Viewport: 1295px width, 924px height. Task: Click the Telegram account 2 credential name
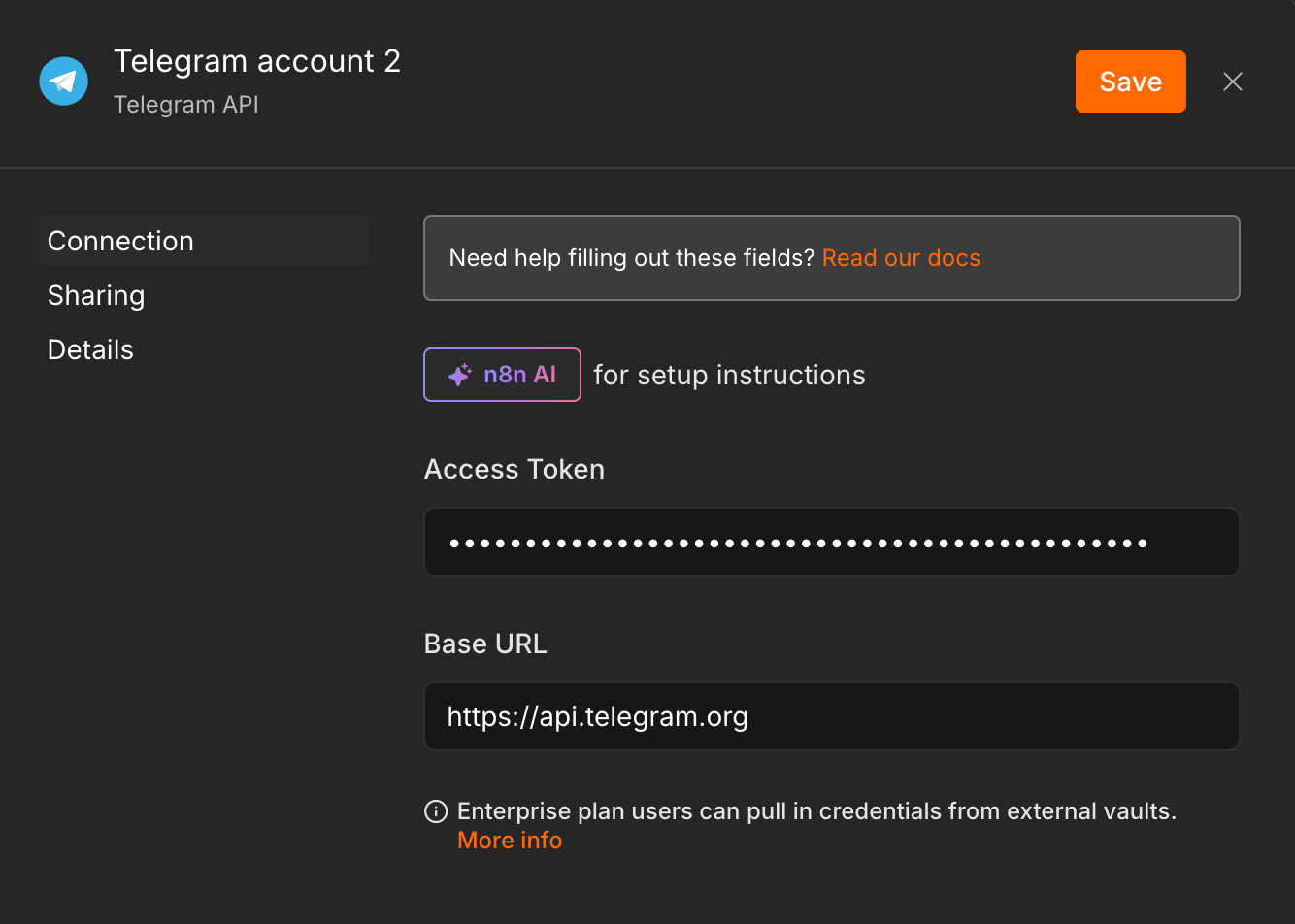[257, 61]
